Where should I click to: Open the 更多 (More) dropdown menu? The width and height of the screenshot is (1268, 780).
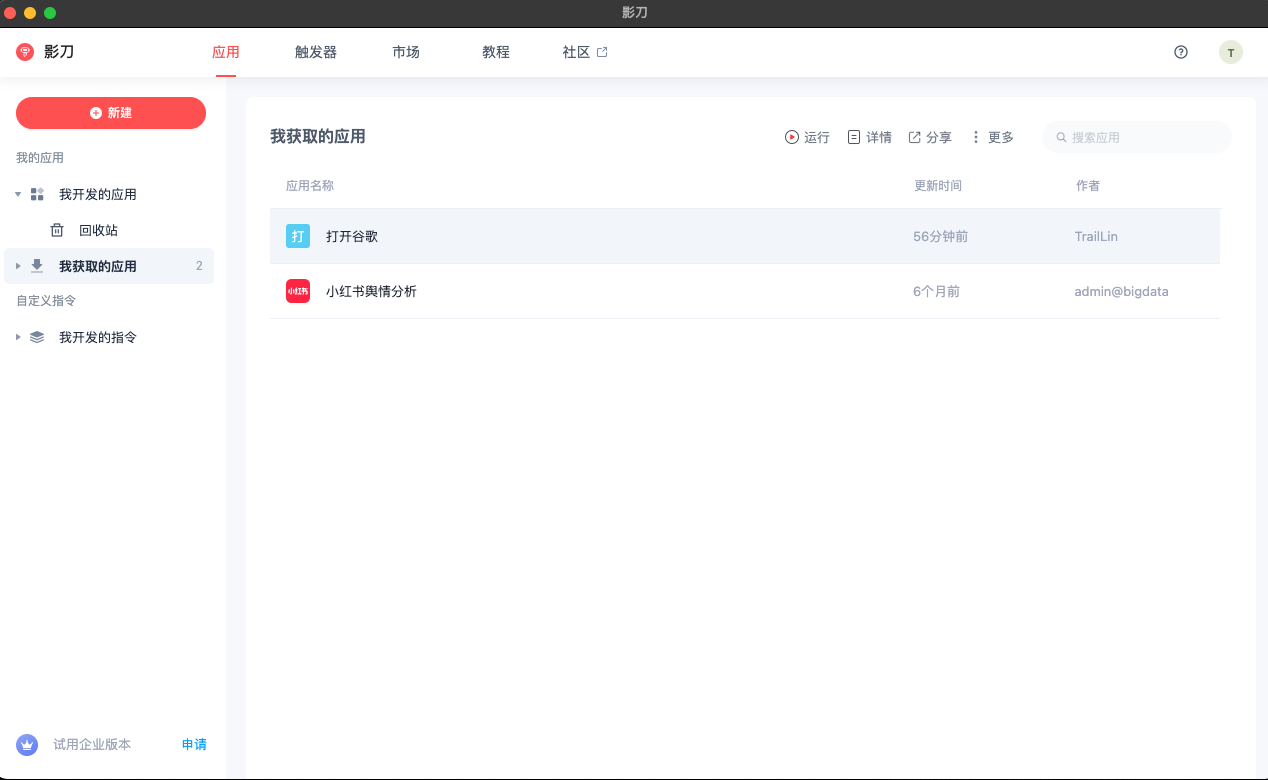point(991,137)
